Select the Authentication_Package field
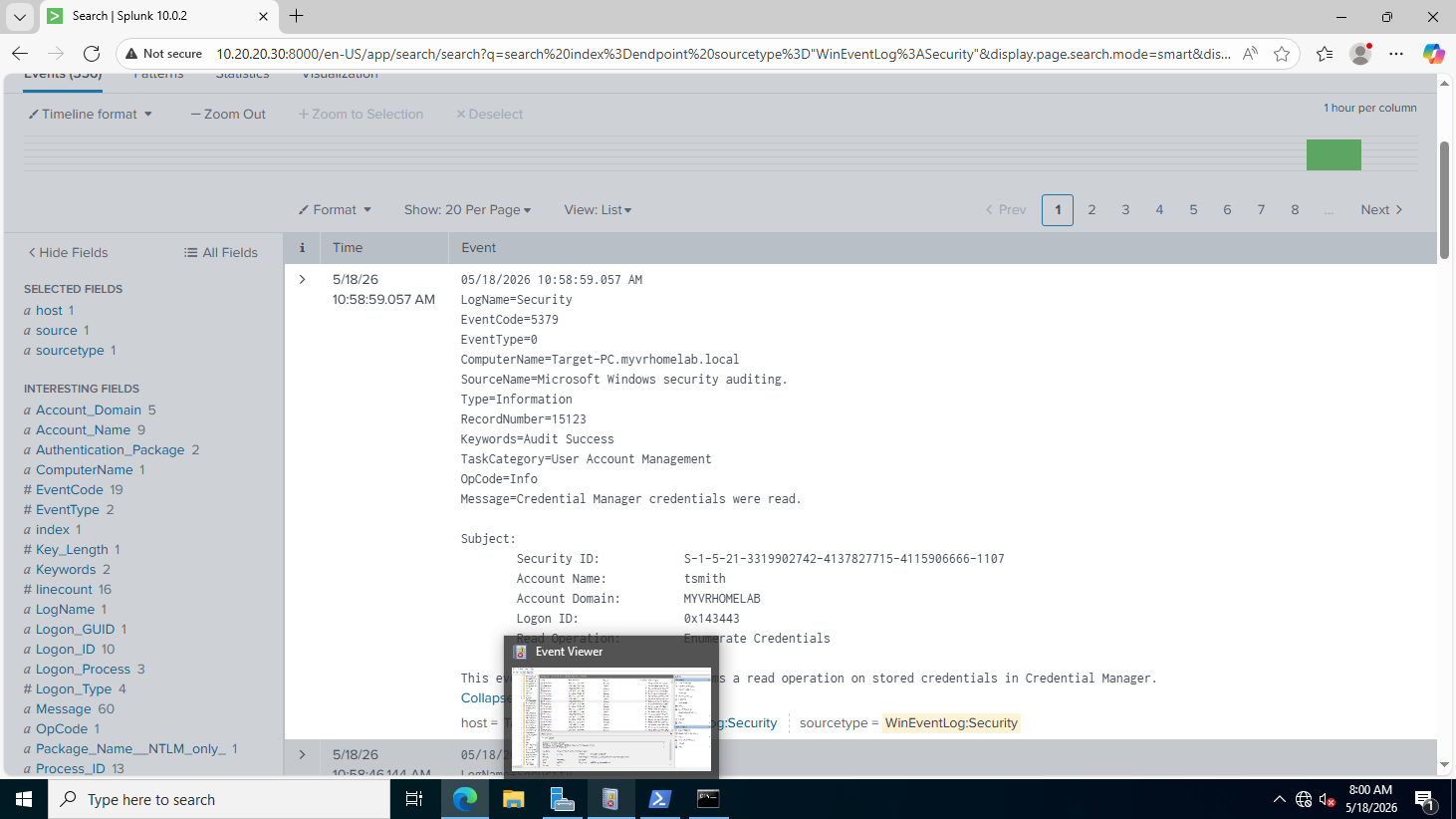The image size is (1456, 819). pos(112,449)
